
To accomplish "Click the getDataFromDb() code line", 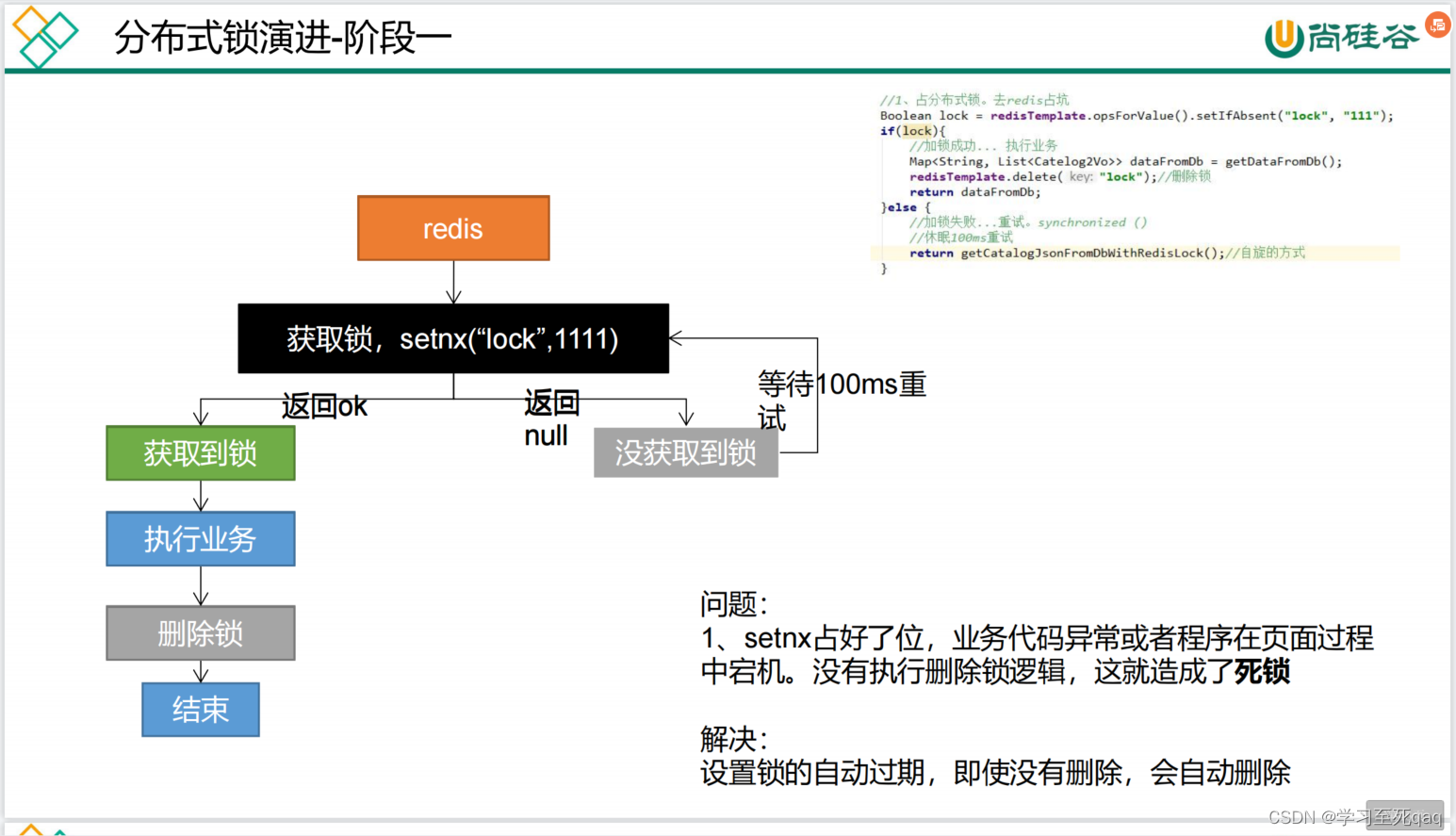I will [1125, 161].
